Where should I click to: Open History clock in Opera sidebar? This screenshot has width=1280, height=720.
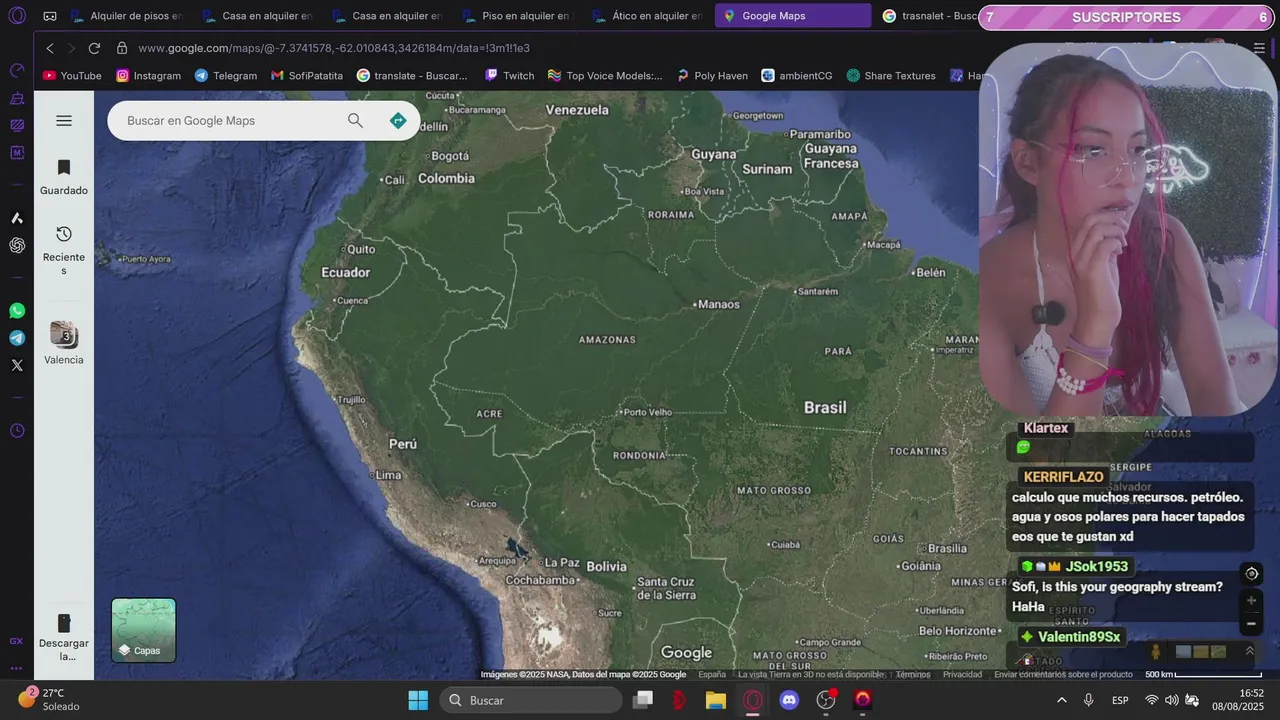tap(17, 431)
